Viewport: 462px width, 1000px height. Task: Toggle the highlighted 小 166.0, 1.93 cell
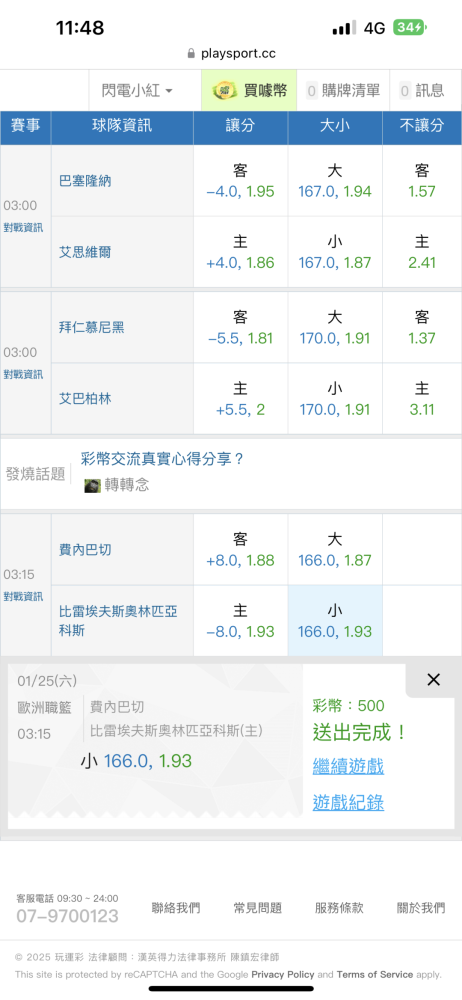[x=335, y=621]
